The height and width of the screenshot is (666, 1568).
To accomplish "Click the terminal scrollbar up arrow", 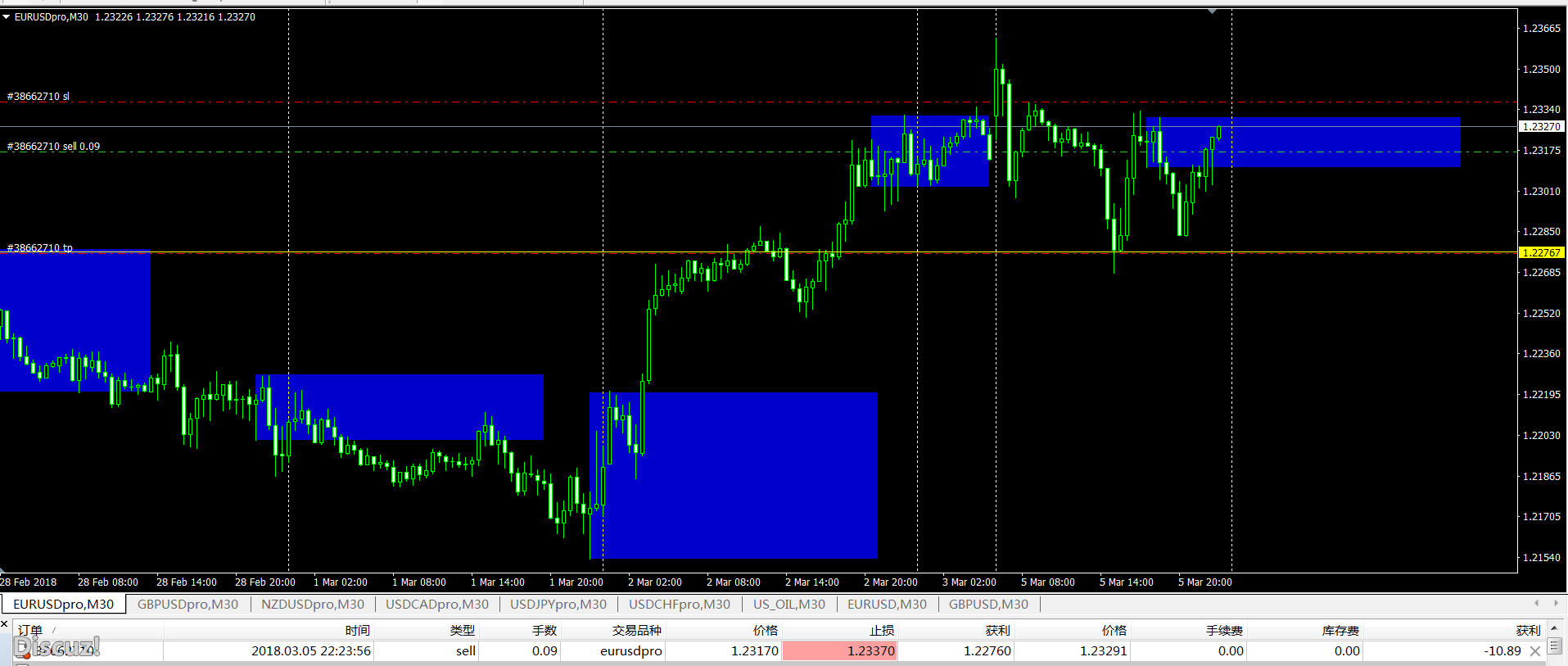I will [x=1555, y=628].
